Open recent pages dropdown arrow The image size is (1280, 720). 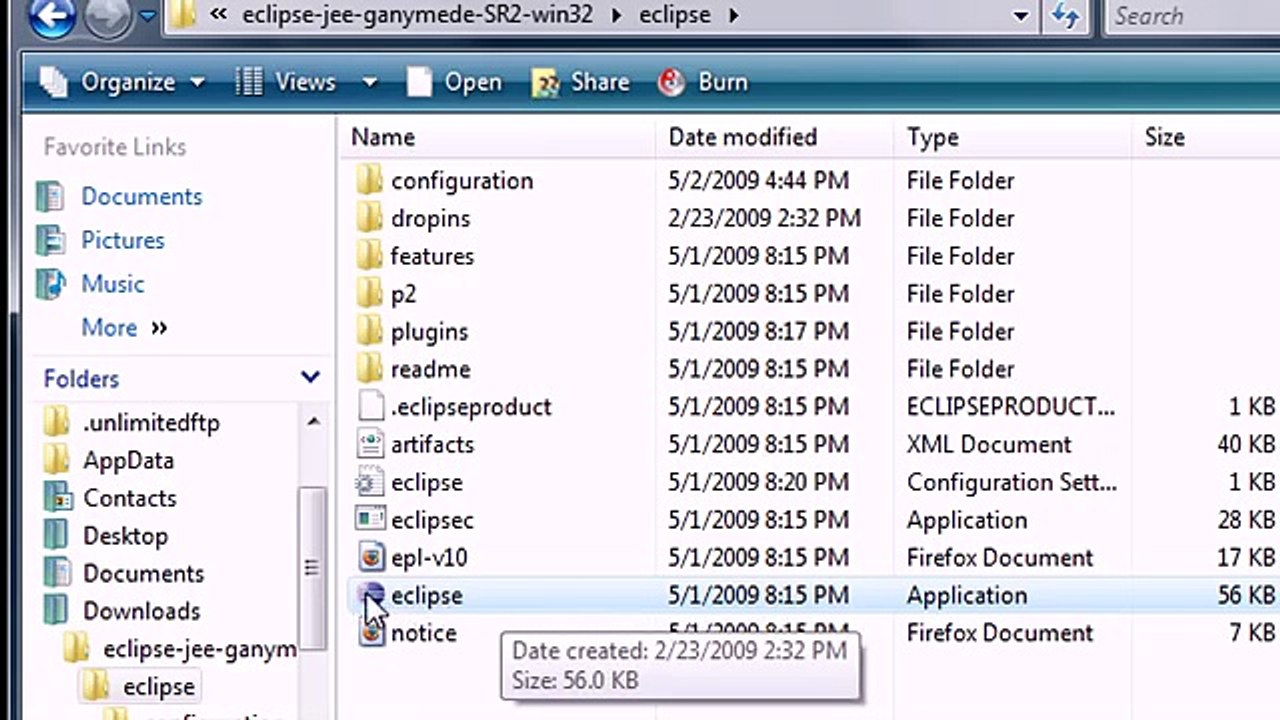point(148,16)
